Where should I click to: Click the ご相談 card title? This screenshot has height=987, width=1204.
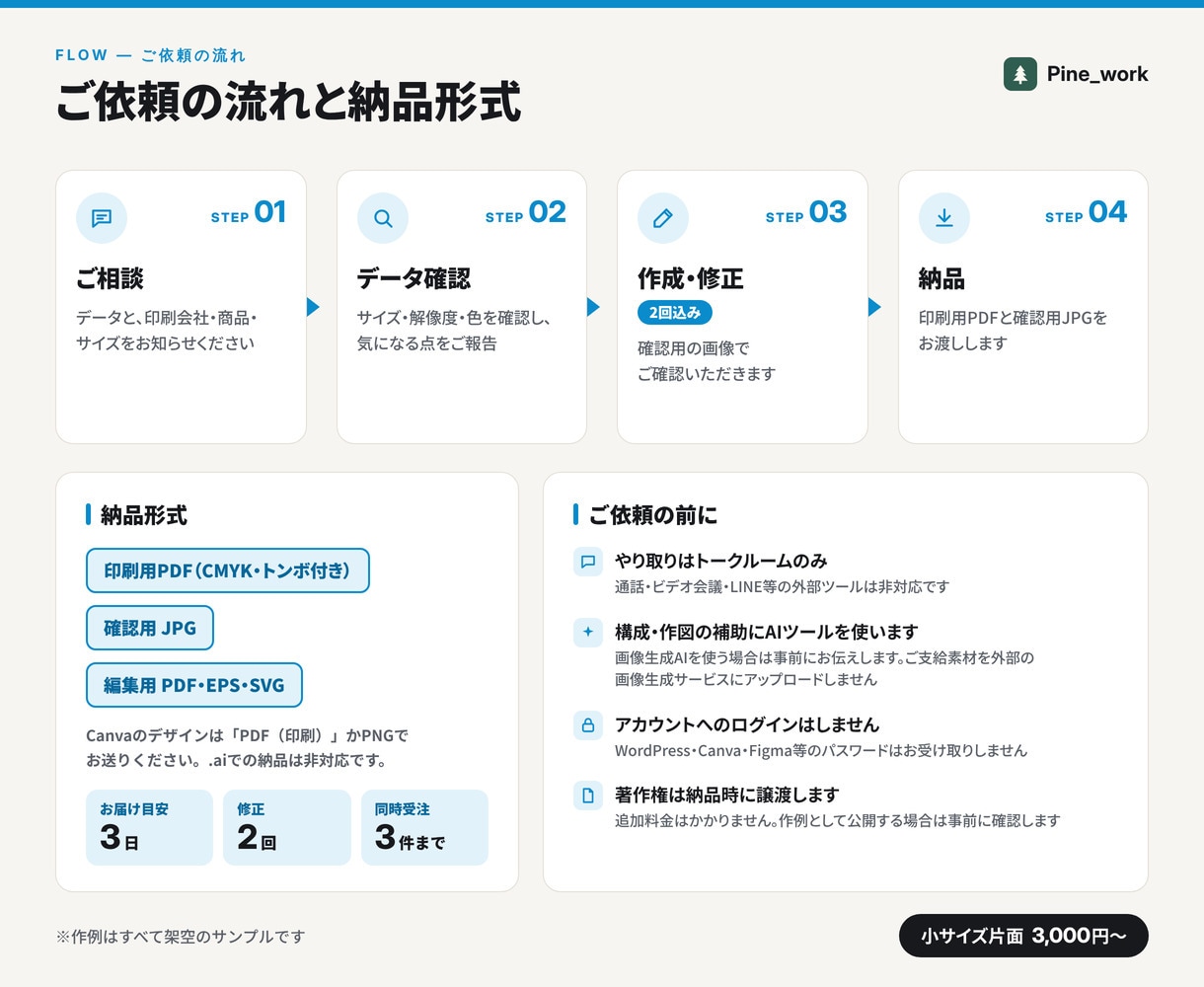click(x=110, y=278)
